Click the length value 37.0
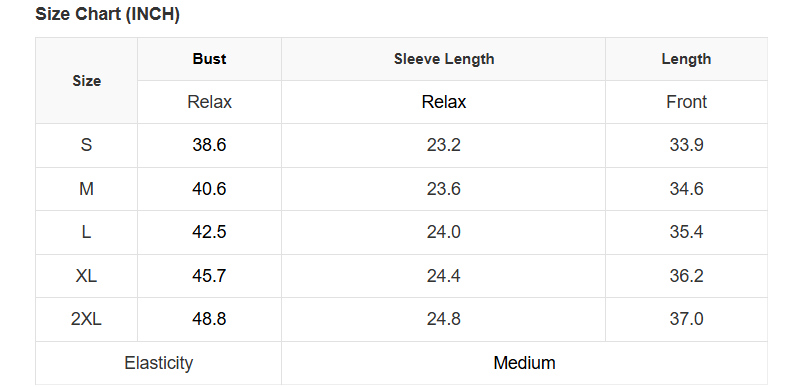 686,319
